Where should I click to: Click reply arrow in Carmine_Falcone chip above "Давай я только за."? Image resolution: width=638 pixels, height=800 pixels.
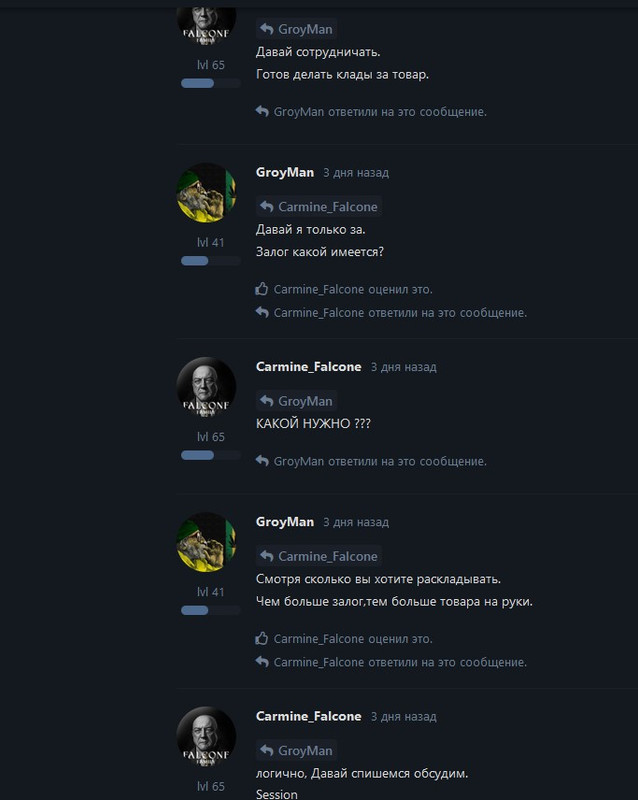pos(267,207)
